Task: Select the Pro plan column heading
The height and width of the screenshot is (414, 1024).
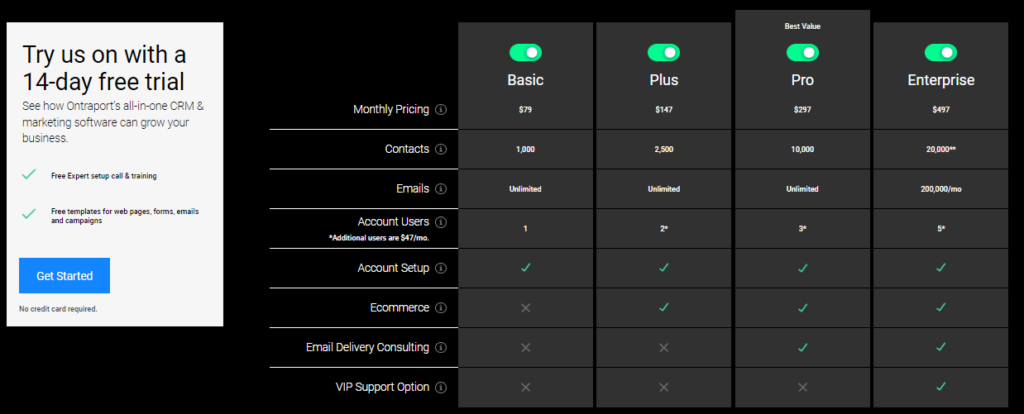Action: pyautogui.click(x=802, y=80)
